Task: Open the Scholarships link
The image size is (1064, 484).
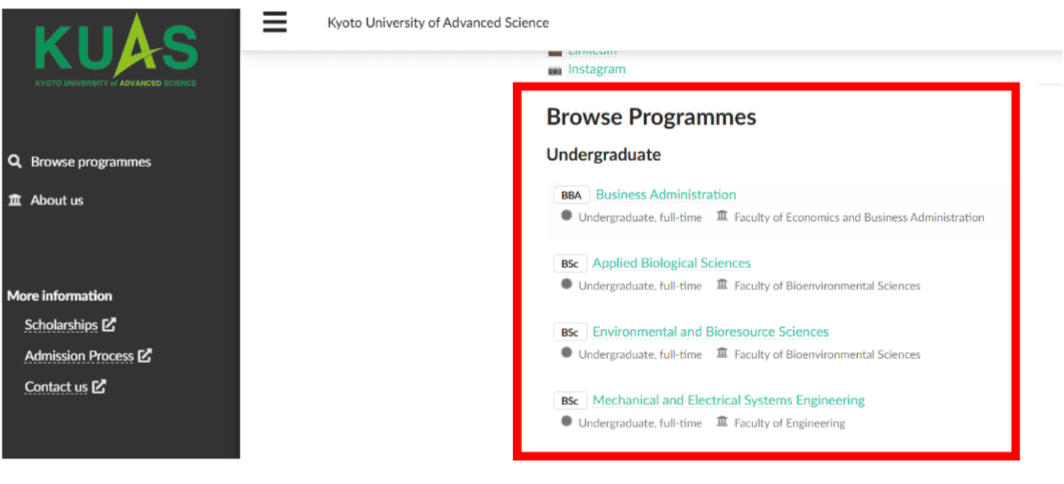Action: tap(61, 325)
